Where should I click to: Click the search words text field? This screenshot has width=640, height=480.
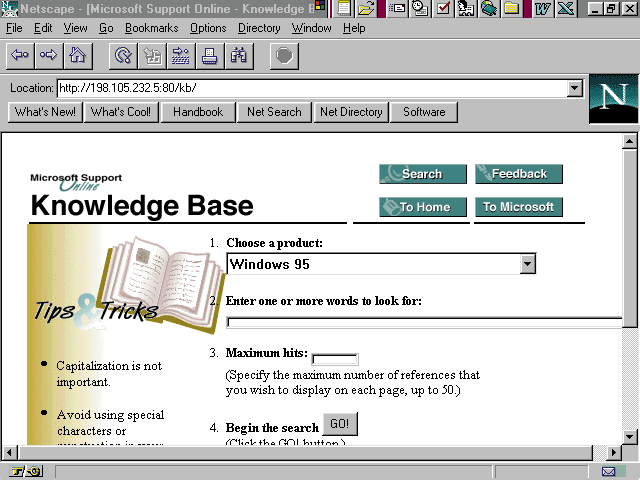[424, 322]
